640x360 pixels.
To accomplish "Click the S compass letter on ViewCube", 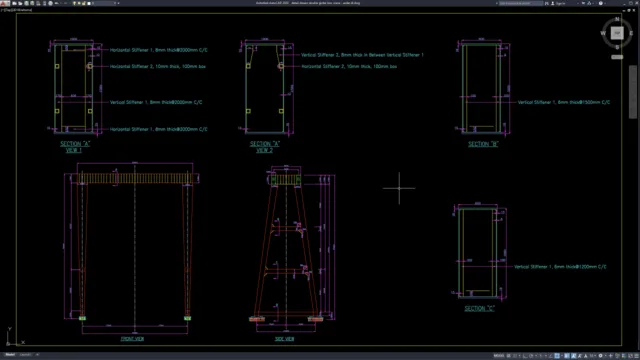I will [x=617, y=47].
